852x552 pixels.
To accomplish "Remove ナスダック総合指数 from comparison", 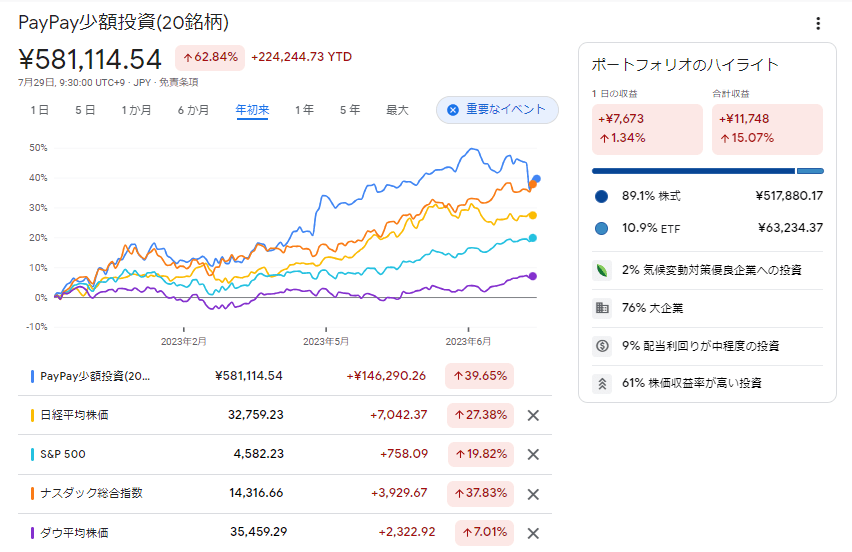I will point(533,493).
